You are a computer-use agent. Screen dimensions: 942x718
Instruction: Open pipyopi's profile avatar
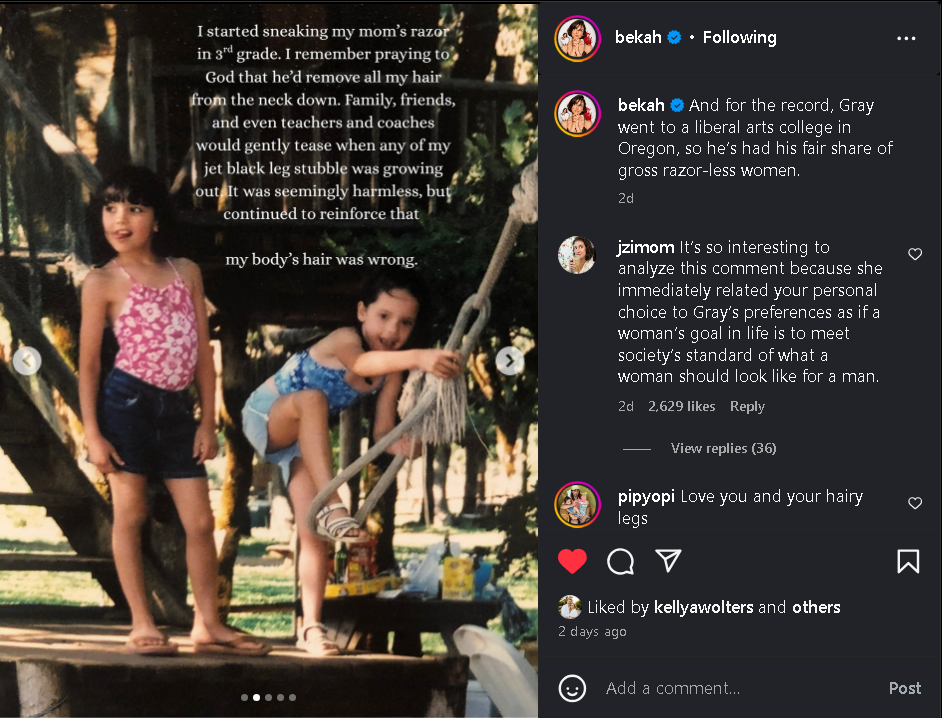click(577, 504)
